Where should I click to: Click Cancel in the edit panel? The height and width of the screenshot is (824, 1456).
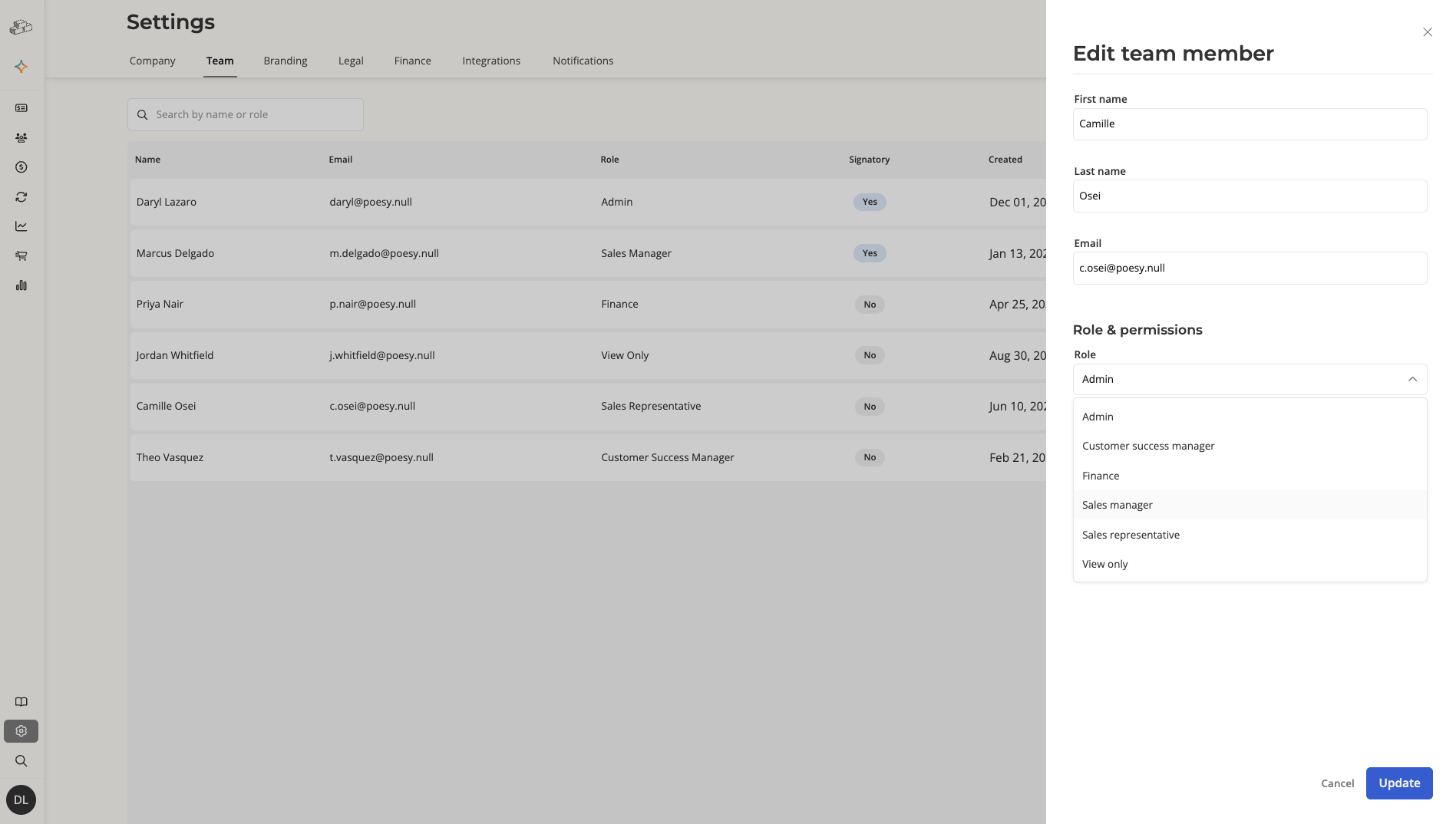(1337, 783)
